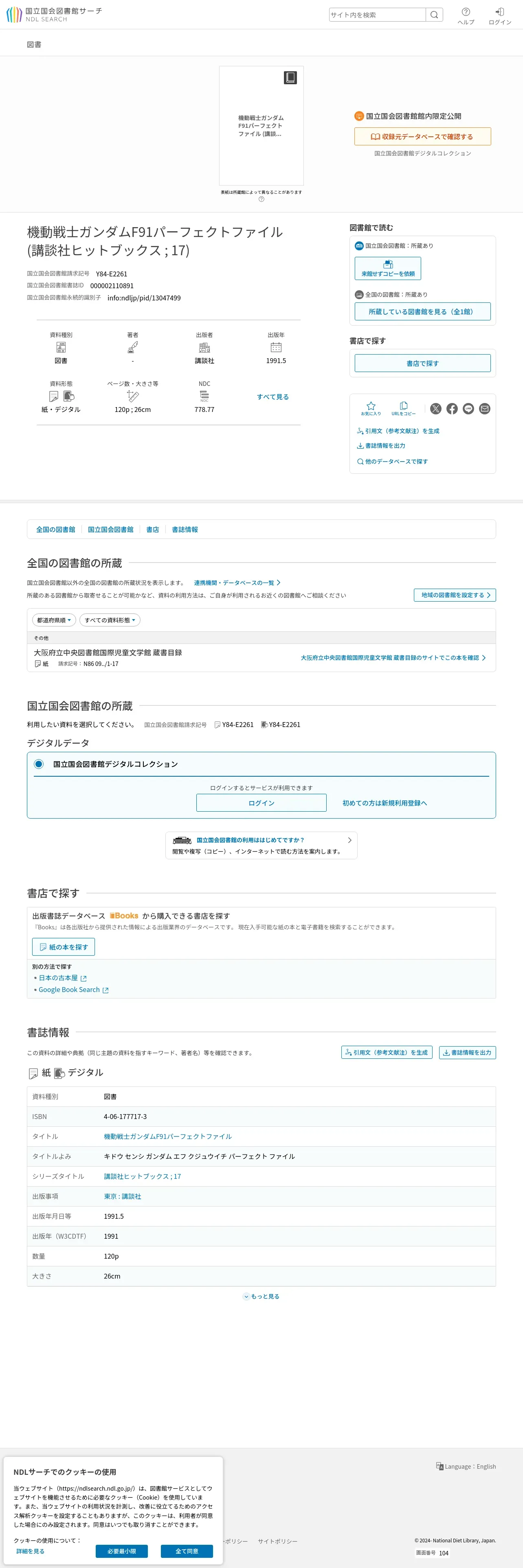Open 大阪府立中央図書館国際児童文学館 site link
Image resolution: width=523 pixels, height=1568 pixels.
(393, 658)
